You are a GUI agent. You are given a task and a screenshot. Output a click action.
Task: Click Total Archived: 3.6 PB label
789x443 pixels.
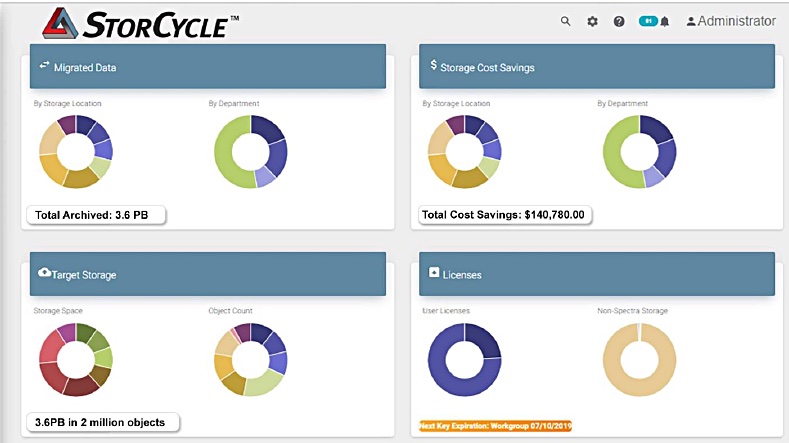coord(96,215)
